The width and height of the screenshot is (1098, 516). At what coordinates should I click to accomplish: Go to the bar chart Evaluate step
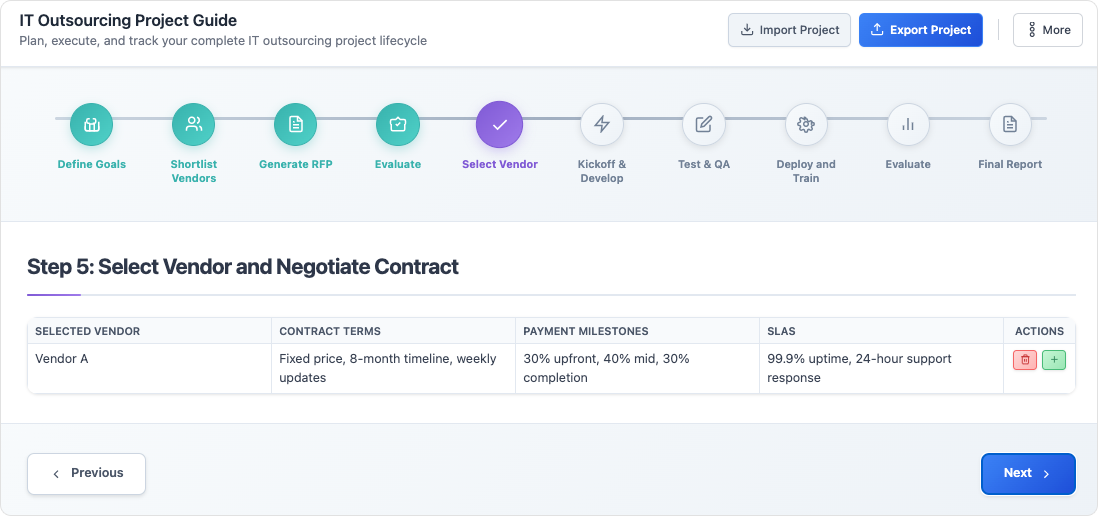pos(908,125)
